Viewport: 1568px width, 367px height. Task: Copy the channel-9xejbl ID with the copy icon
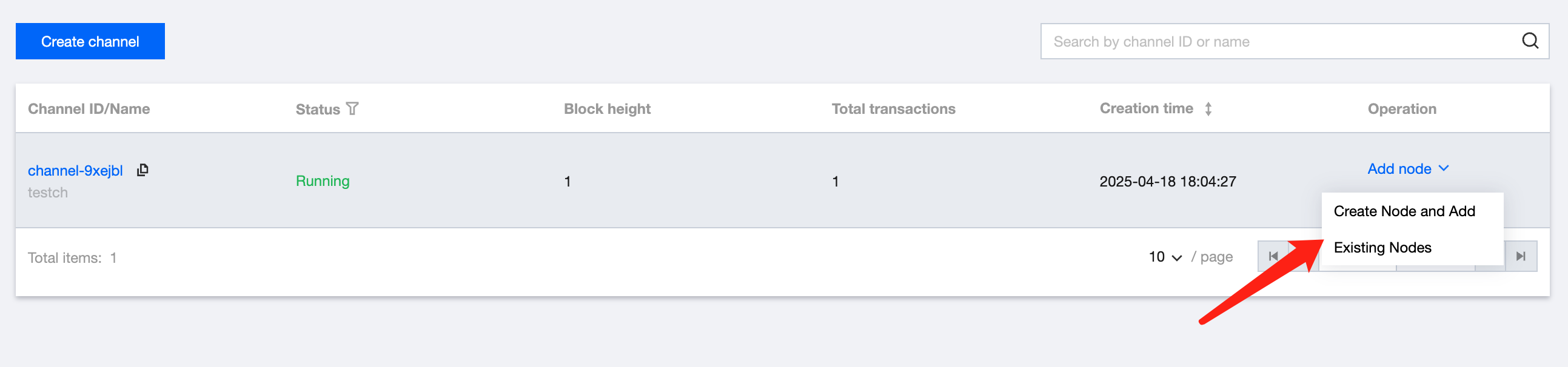(x=143, y=170)
